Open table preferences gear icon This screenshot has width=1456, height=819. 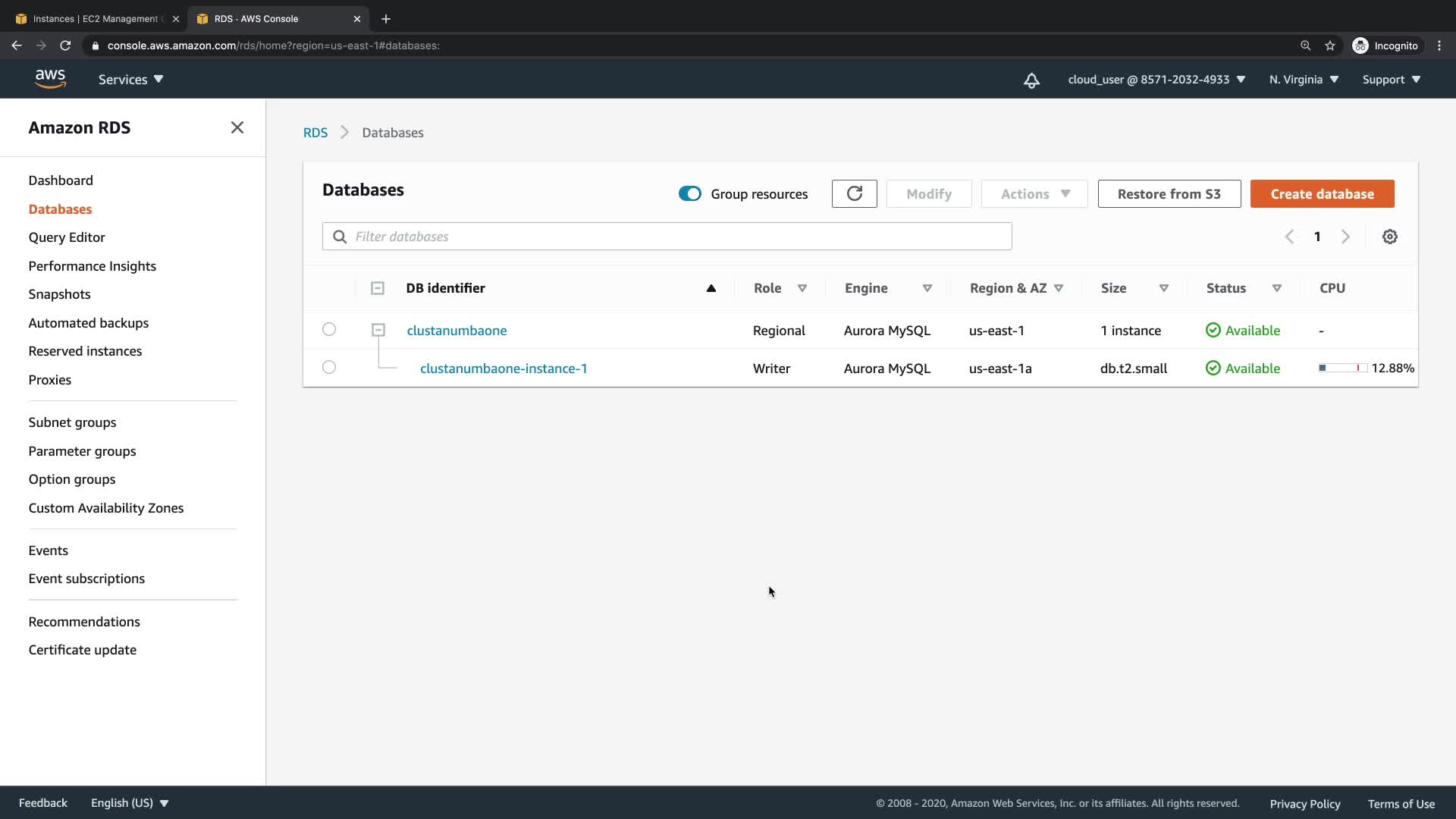(1389, 237)
